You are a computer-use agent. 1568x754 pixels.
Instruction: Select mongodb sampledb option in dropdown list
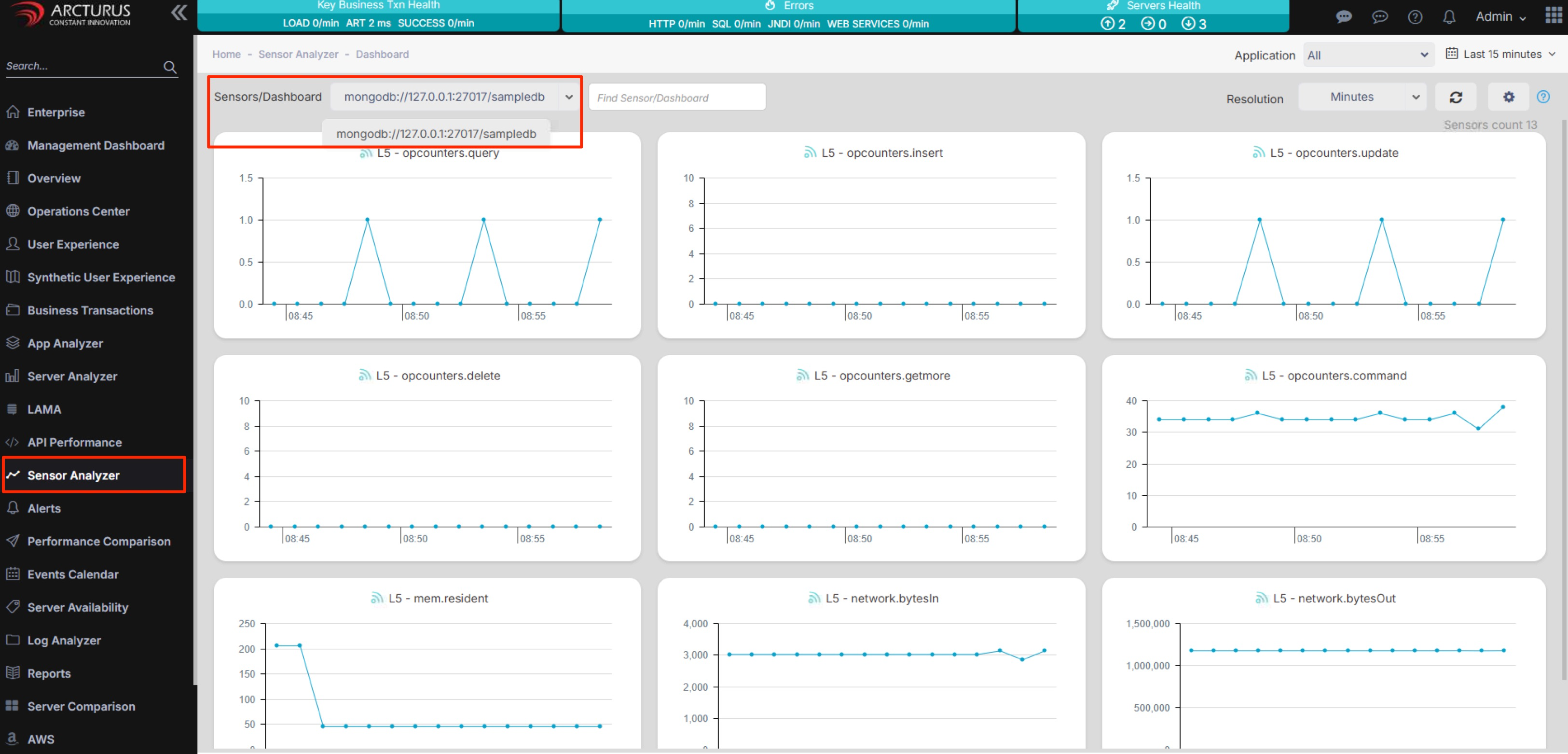(x=436, y=133)
